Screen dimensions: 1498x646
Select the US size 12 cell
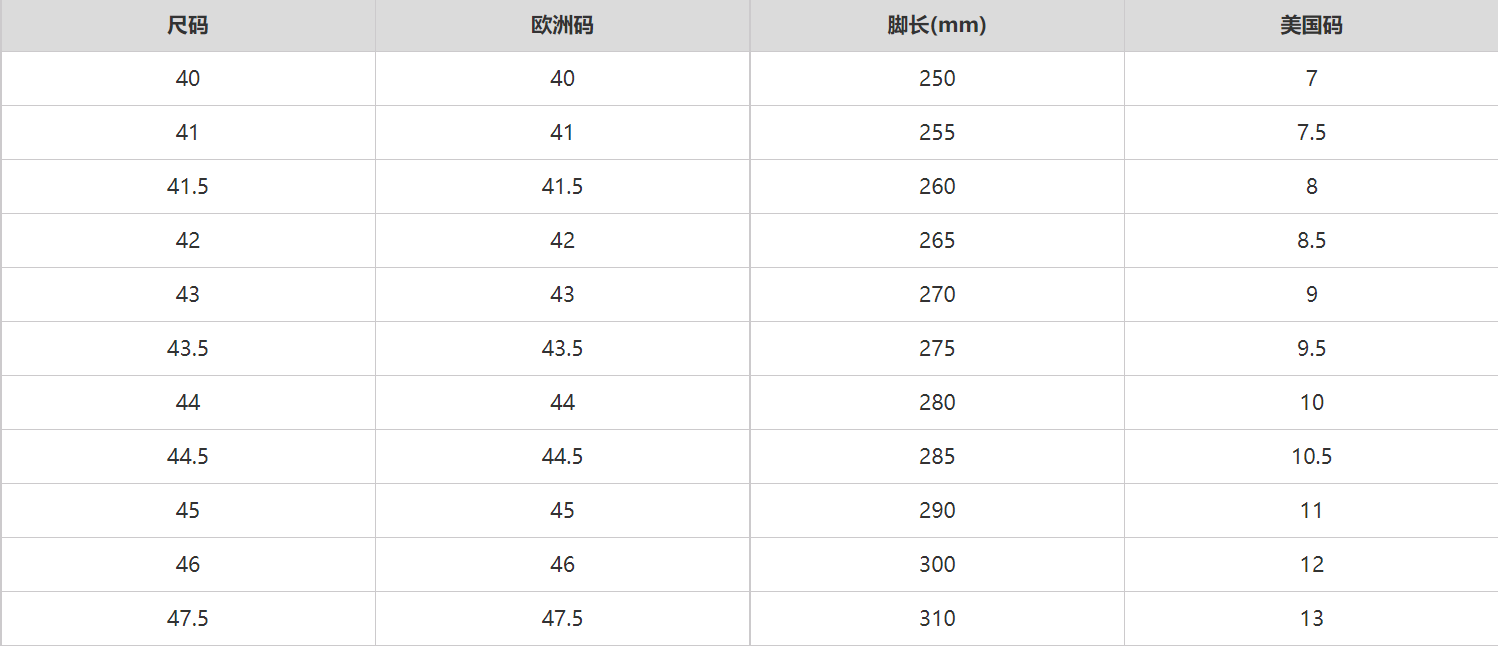(1311, 565)
